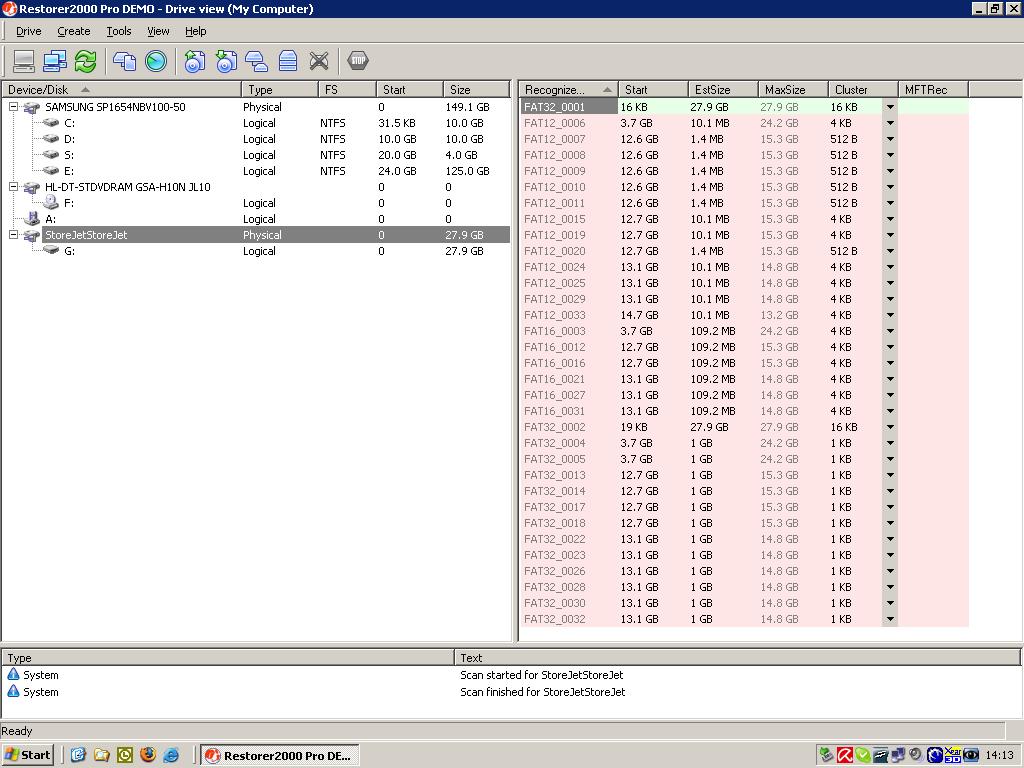Open the Drive menu
Viewport: 1024px width, 768px height.
(28, 31)
